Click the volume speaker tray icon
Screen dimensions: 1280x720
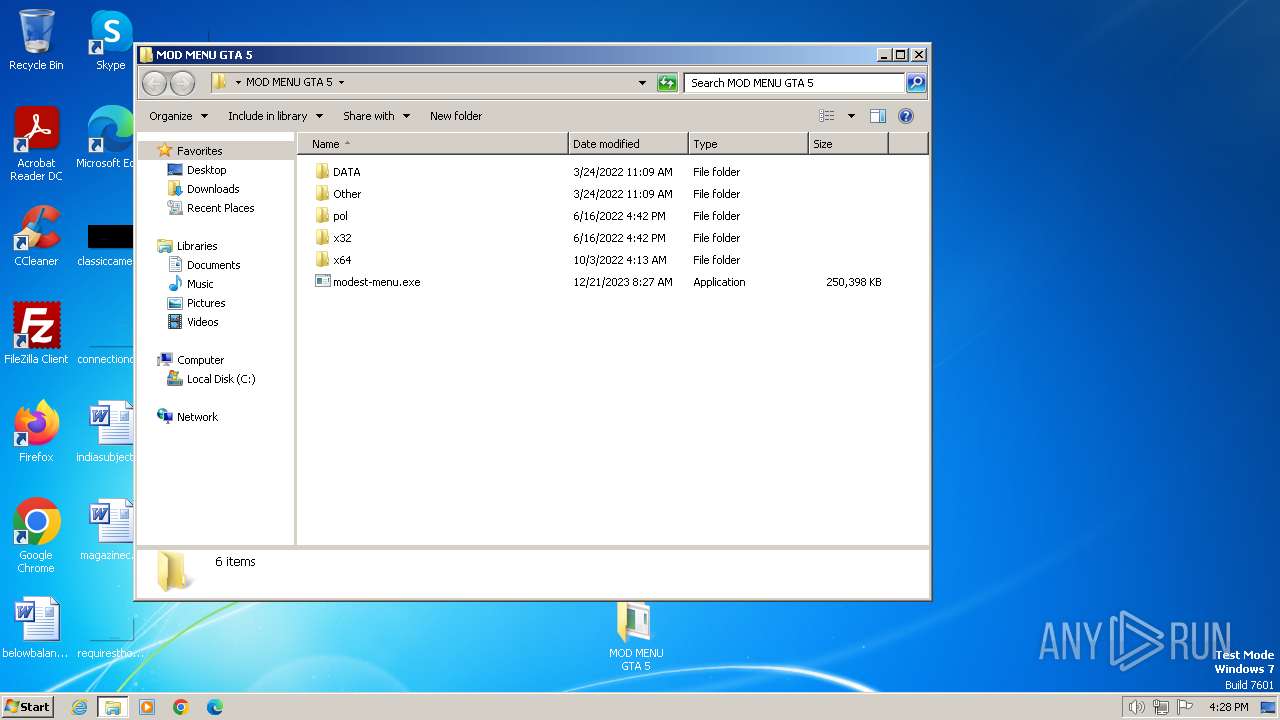point(1136,707)
